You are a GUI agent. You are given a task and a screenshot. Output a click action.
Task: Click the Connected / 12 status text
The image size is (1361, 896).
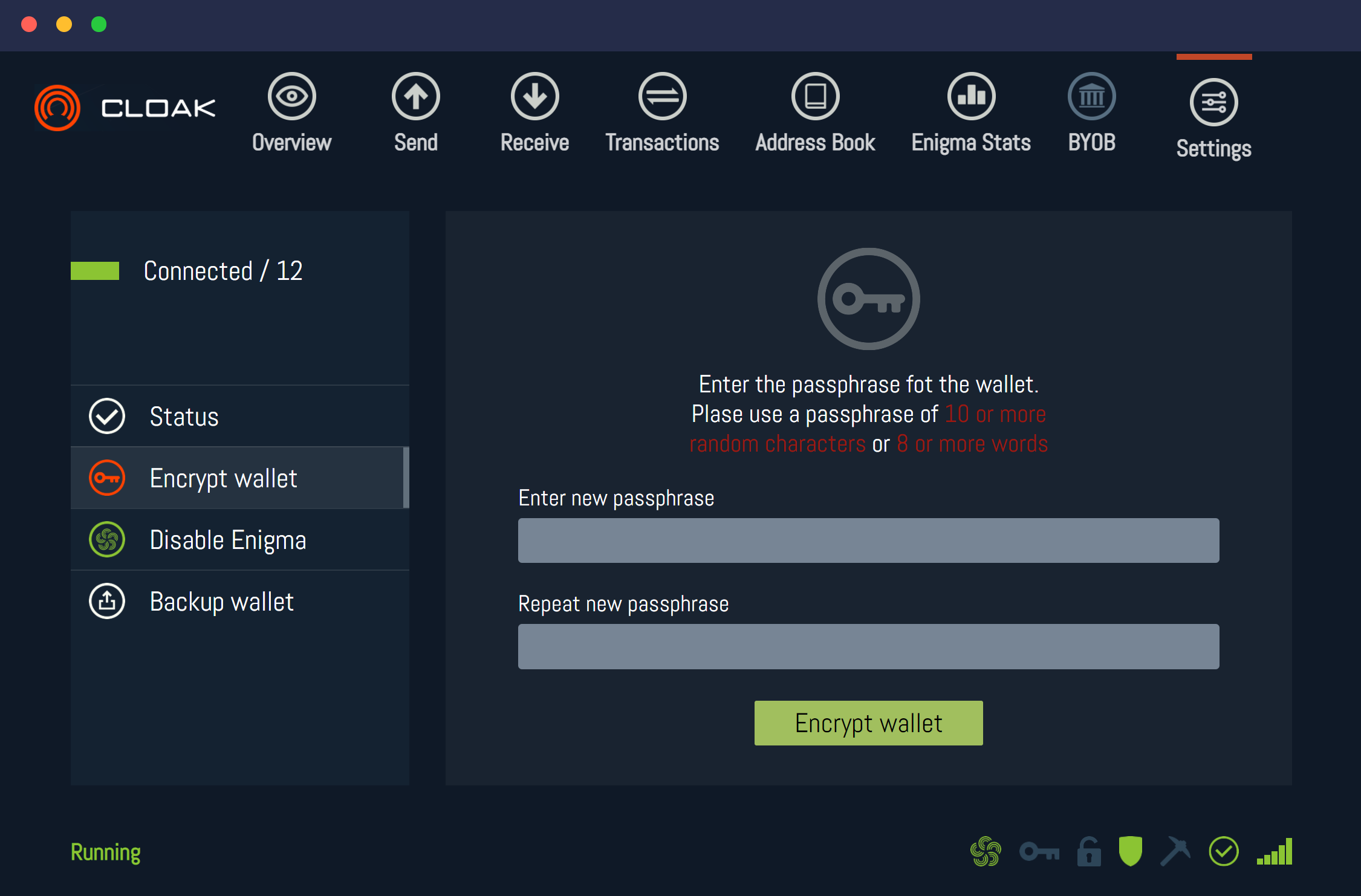coord(223,271)
